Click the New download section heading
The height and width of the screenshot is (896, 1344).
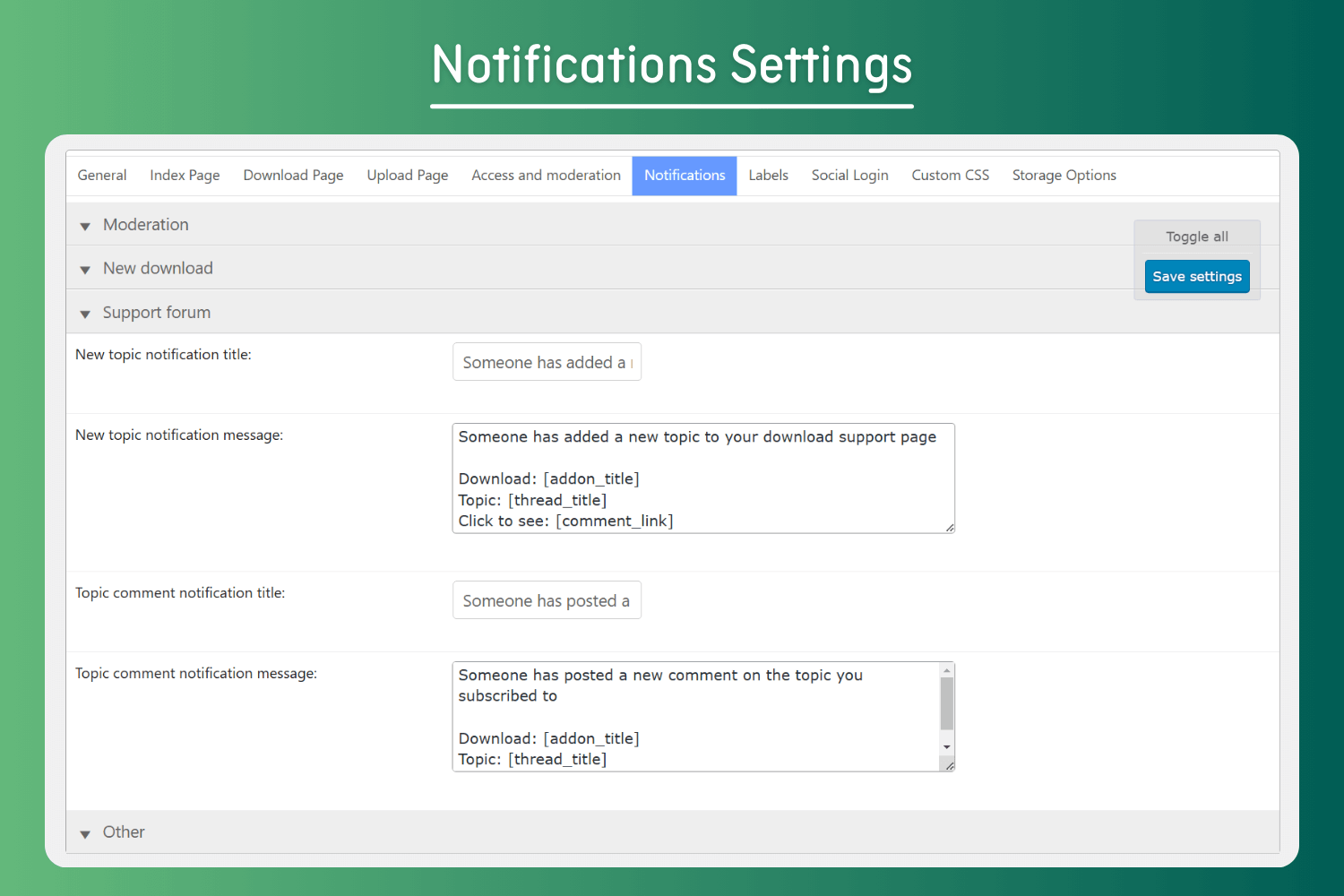click(x=158, y=269)
